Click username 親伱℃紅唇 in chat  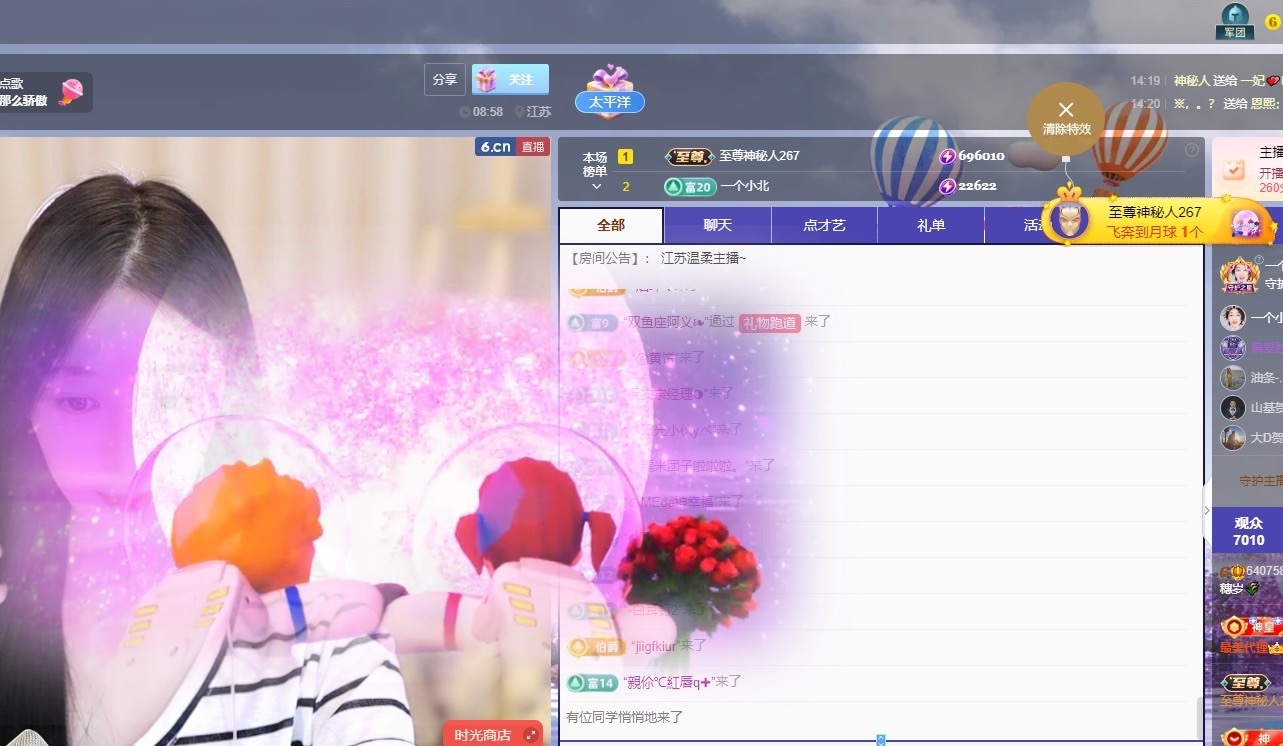667,682
